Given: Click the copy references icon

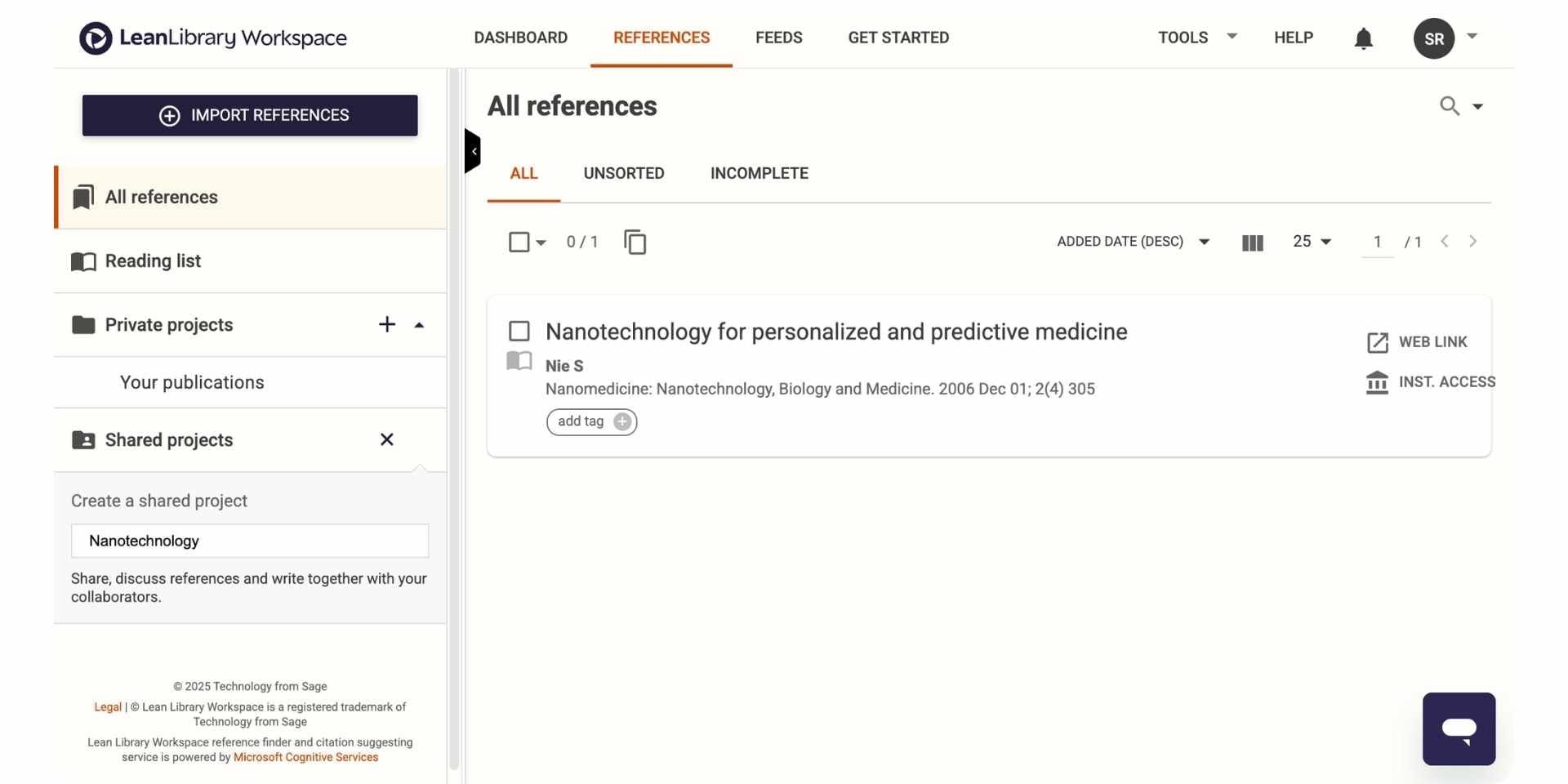Looking at the screenshot, I should [x=635, y=242].
